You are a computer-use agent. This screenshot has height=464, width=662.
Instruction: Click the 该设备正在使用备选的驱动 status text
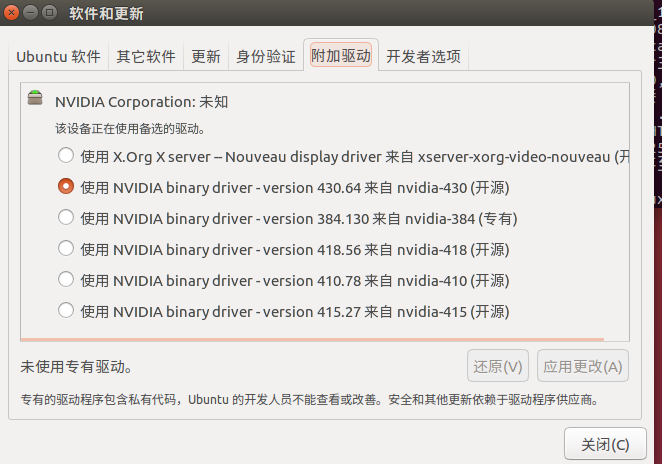[130, 128]
